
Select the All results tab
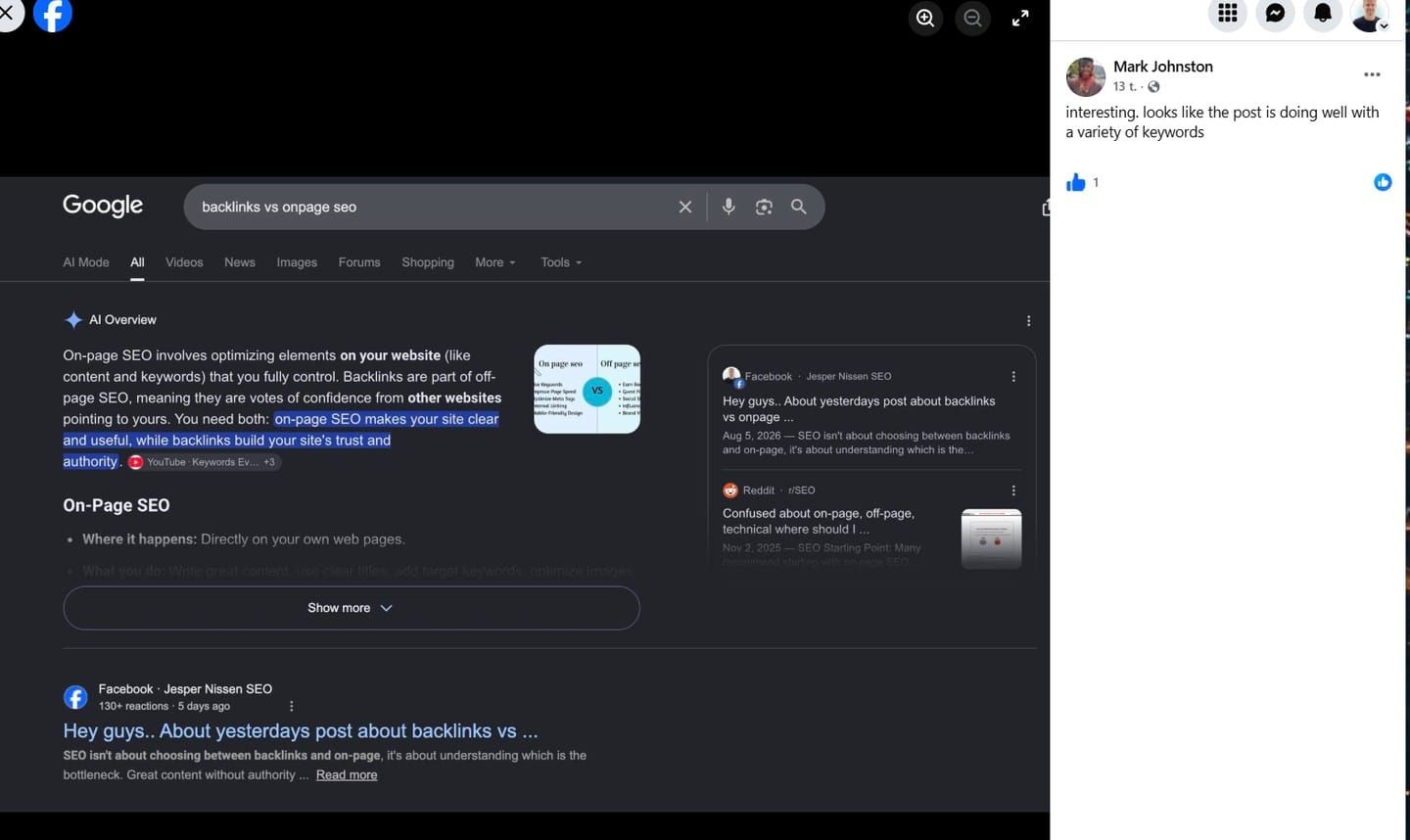coord(137,262)
